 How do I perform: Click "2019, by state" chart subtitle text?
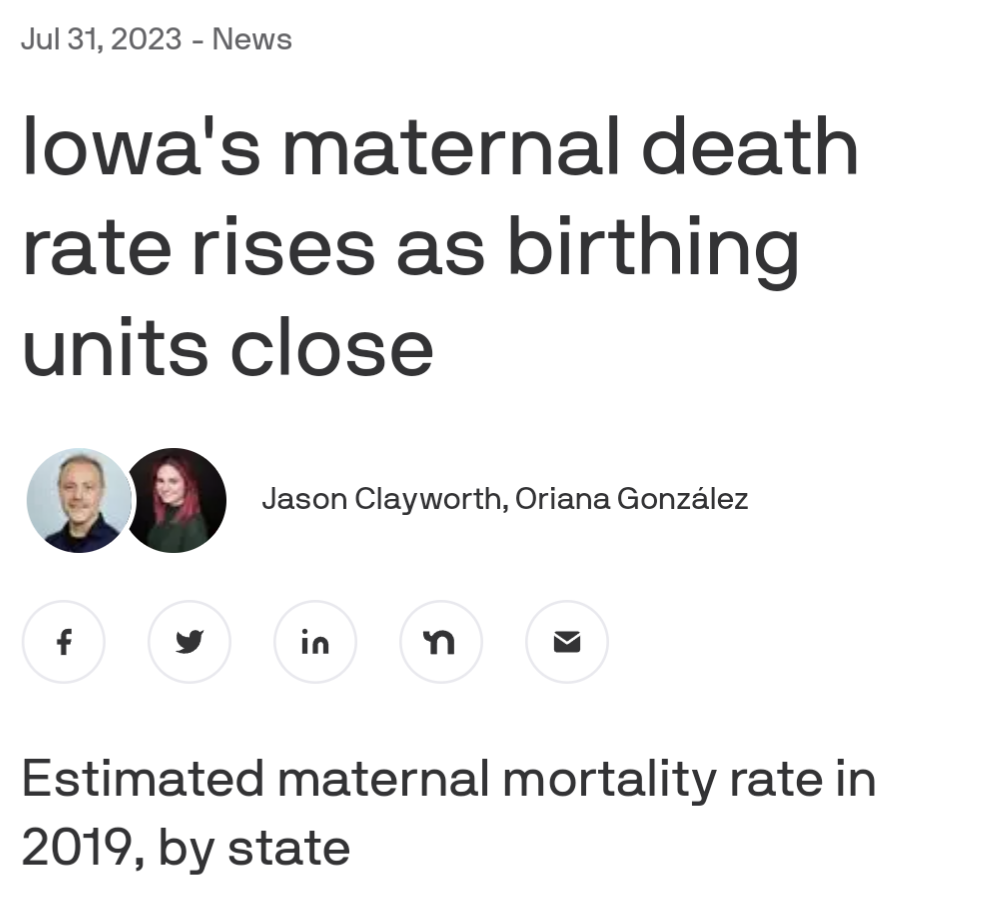185,848
